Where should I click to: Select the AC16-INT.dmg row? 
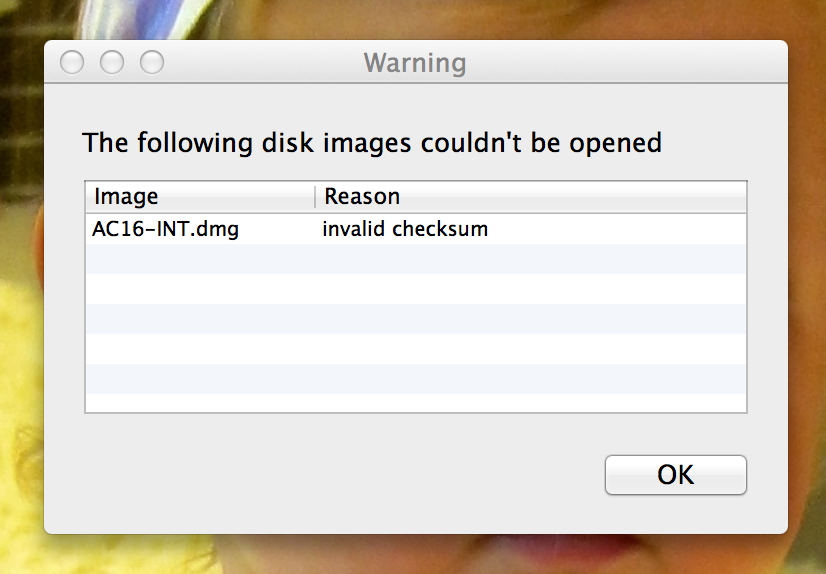(x=165, y=229)
